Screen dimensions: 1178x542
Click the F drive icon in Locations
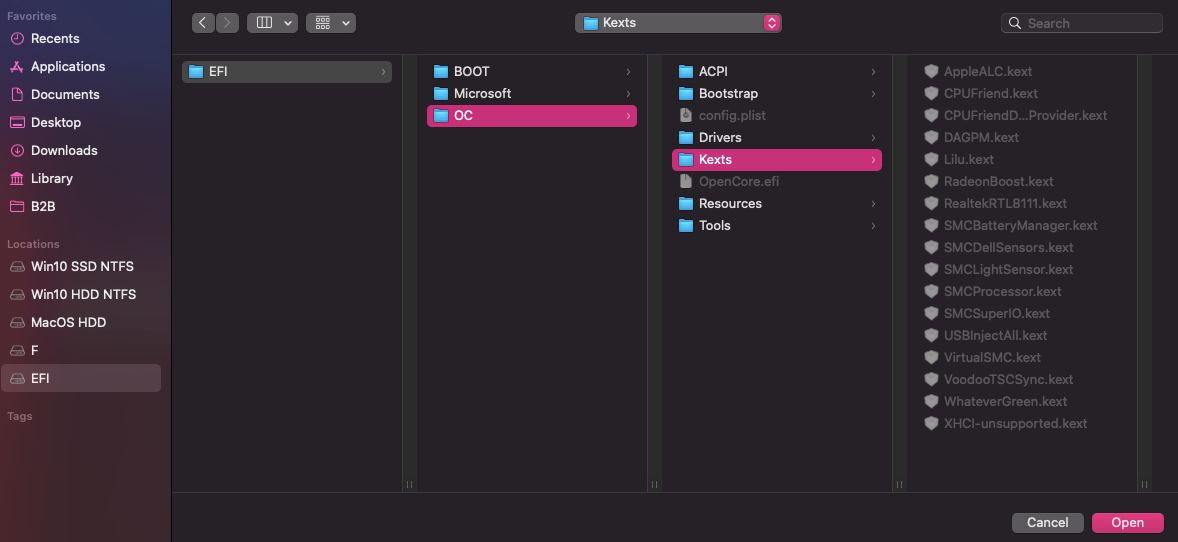tap(17, 350)
